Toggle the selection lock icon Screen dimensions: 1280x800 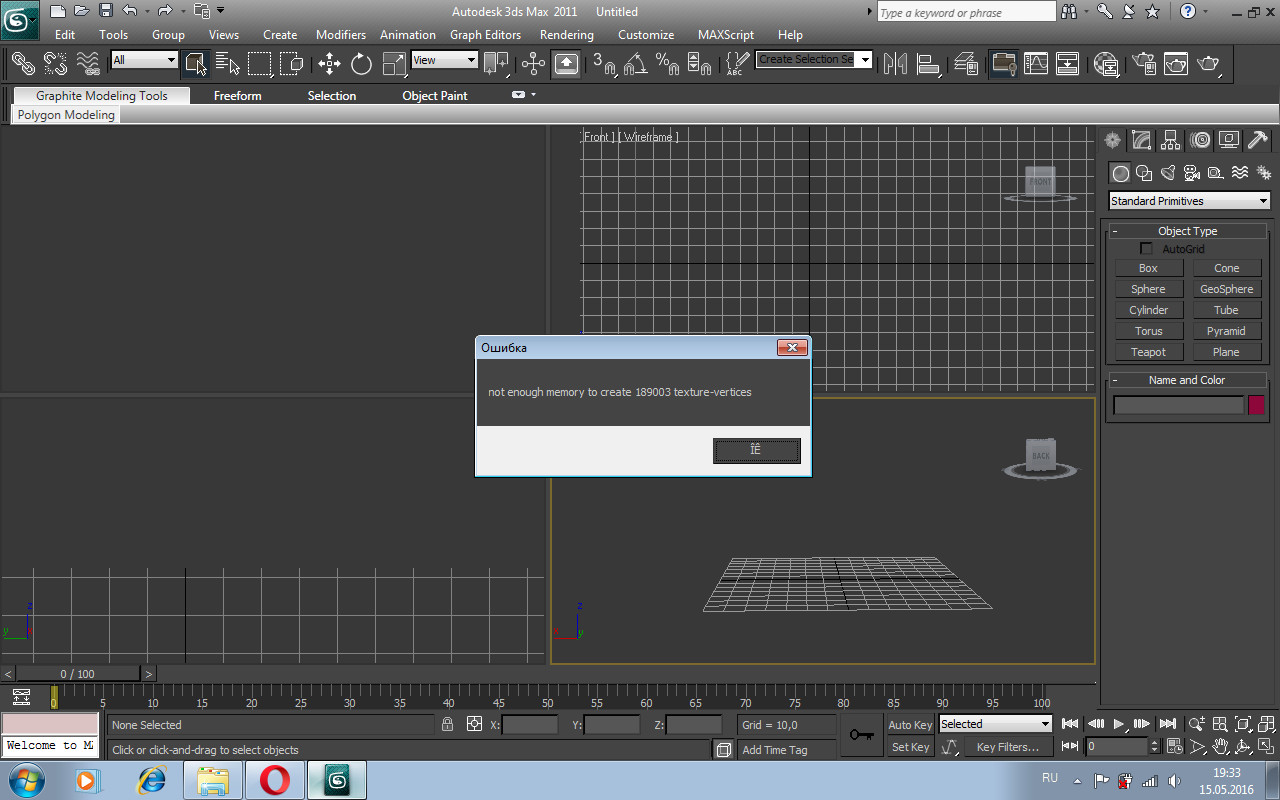pyautogui.click(x=448, y=724)
